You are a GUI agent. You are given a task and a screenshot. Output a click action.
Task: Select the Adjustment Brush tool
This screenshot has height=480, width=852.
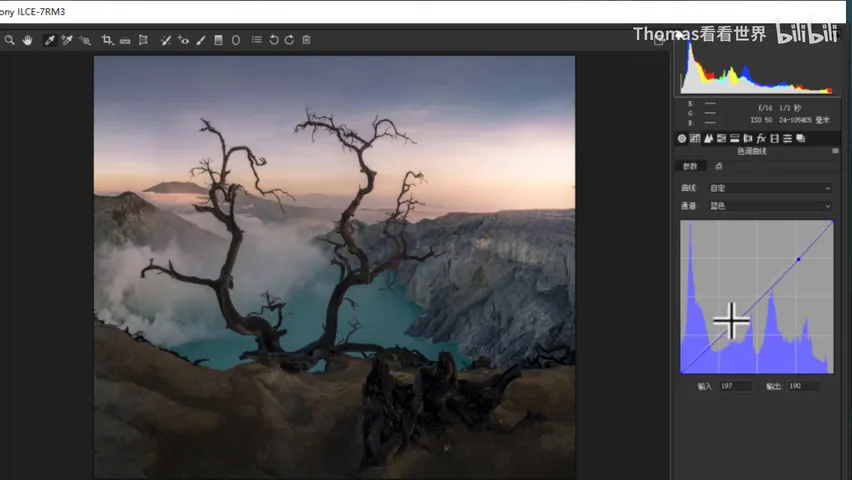coord(201,40)
